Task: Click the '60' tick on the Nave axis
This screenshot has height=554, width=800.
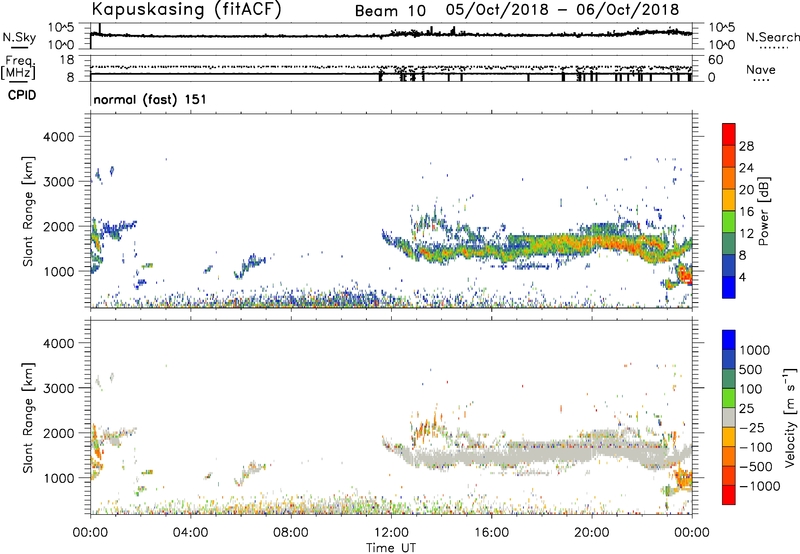Action: coord(715,60)
